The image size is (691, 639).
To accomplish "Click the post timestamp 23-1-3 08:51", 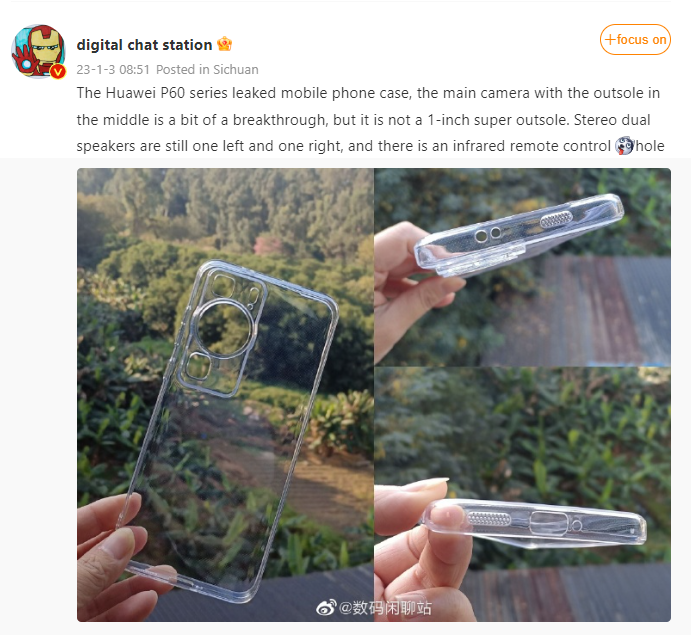I will (x=113, y=70).
